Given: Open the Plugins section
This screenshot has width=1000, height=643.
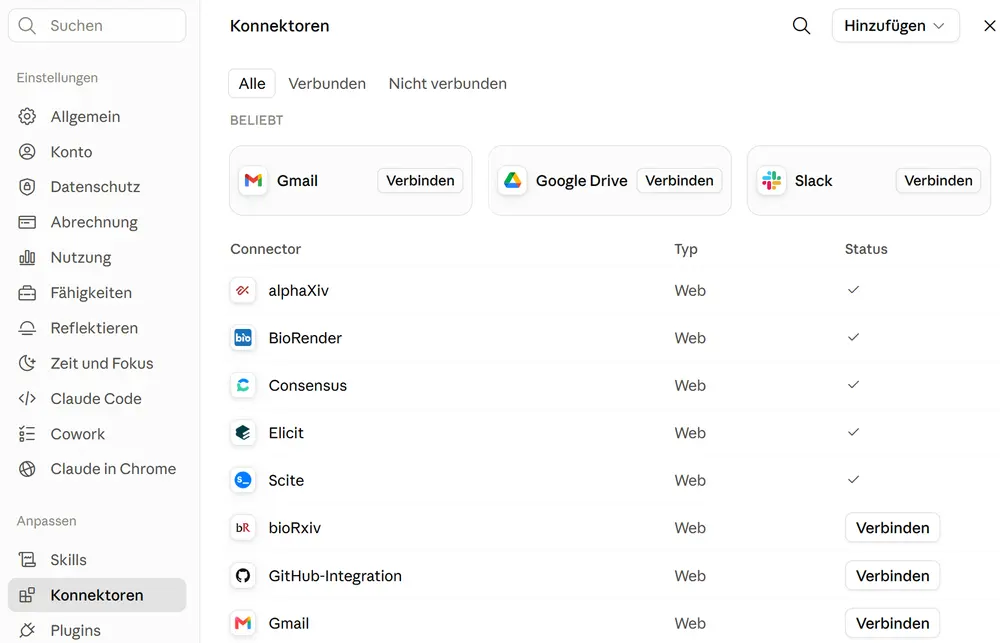Looking at the screenshot, I should 97,630.
